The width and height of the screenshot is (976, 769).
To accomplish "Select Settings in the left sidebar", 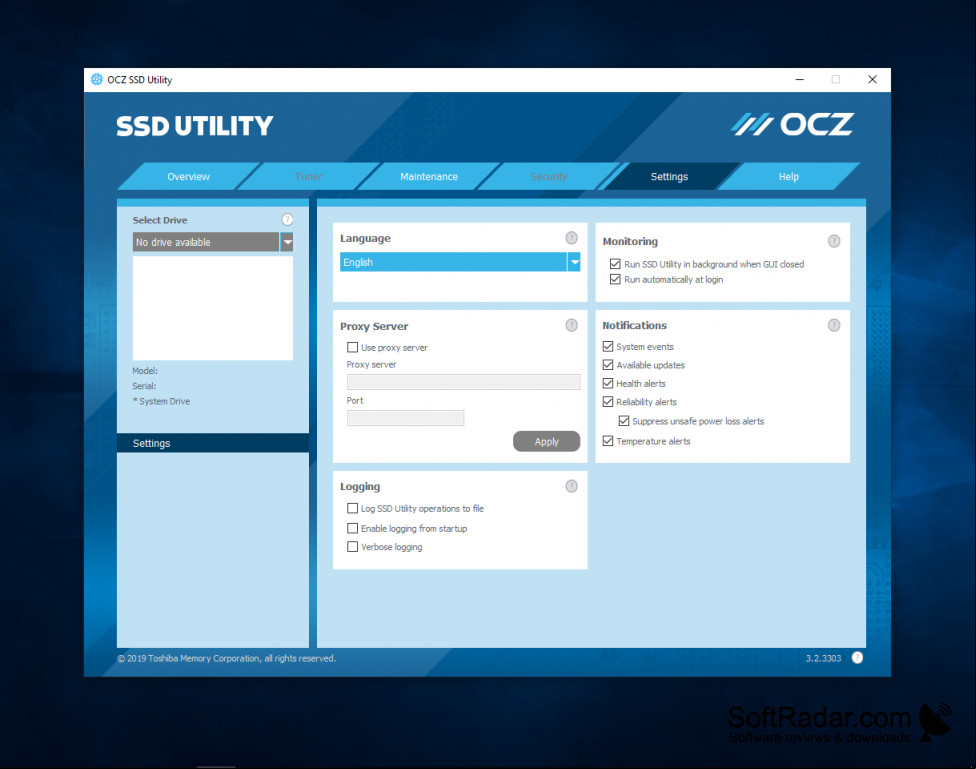I will pos(212,443).
